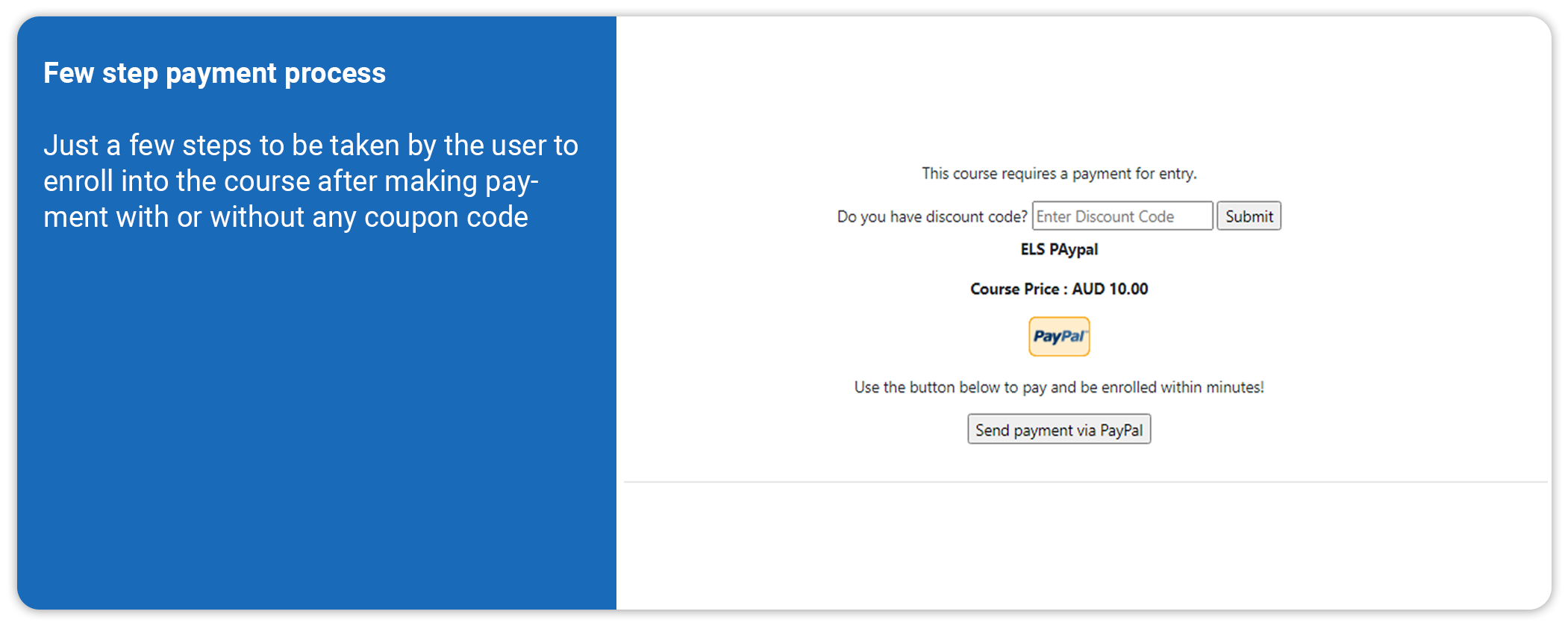Image resolution: width=1568 pixels, height=626 pixels.
Task: Click the horizontal divider below the payment form
Action: coord(1084,482)
